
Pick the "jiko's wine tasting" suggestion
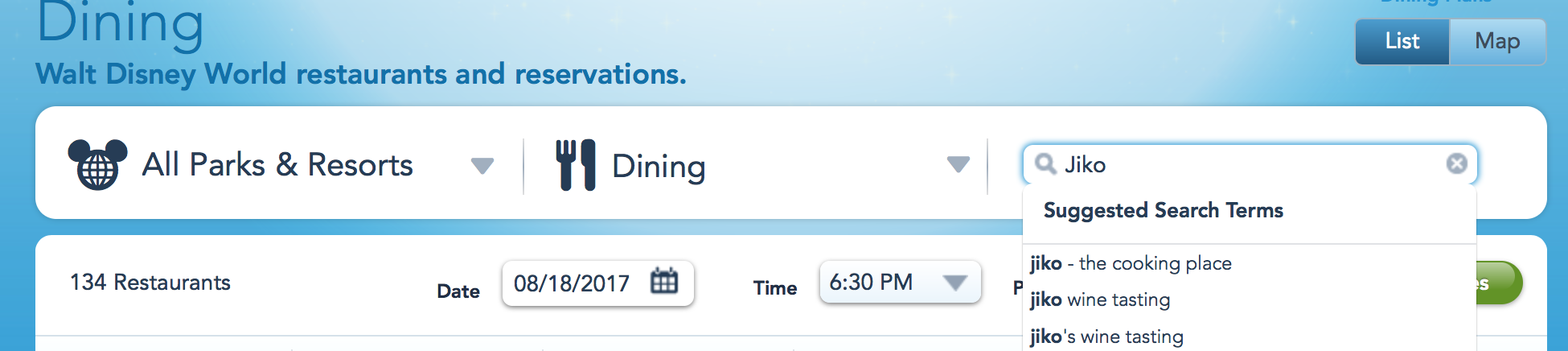(x=1106, y=337)
